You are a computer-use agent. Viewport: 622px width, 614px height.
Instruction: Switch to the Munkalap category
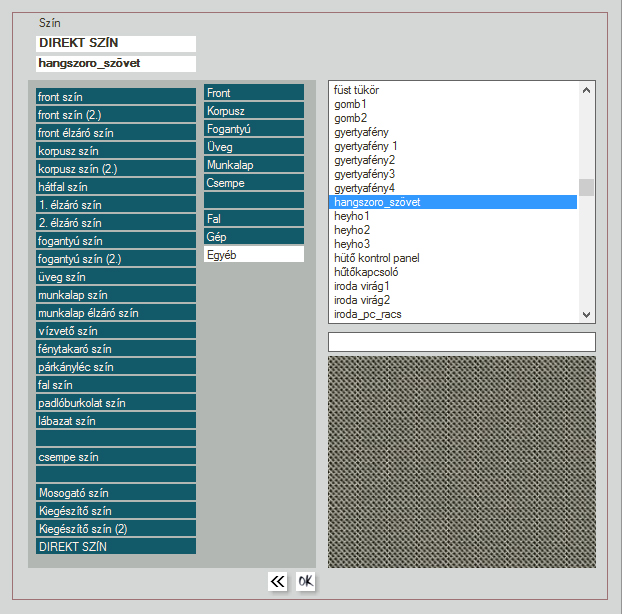[254, 165]
